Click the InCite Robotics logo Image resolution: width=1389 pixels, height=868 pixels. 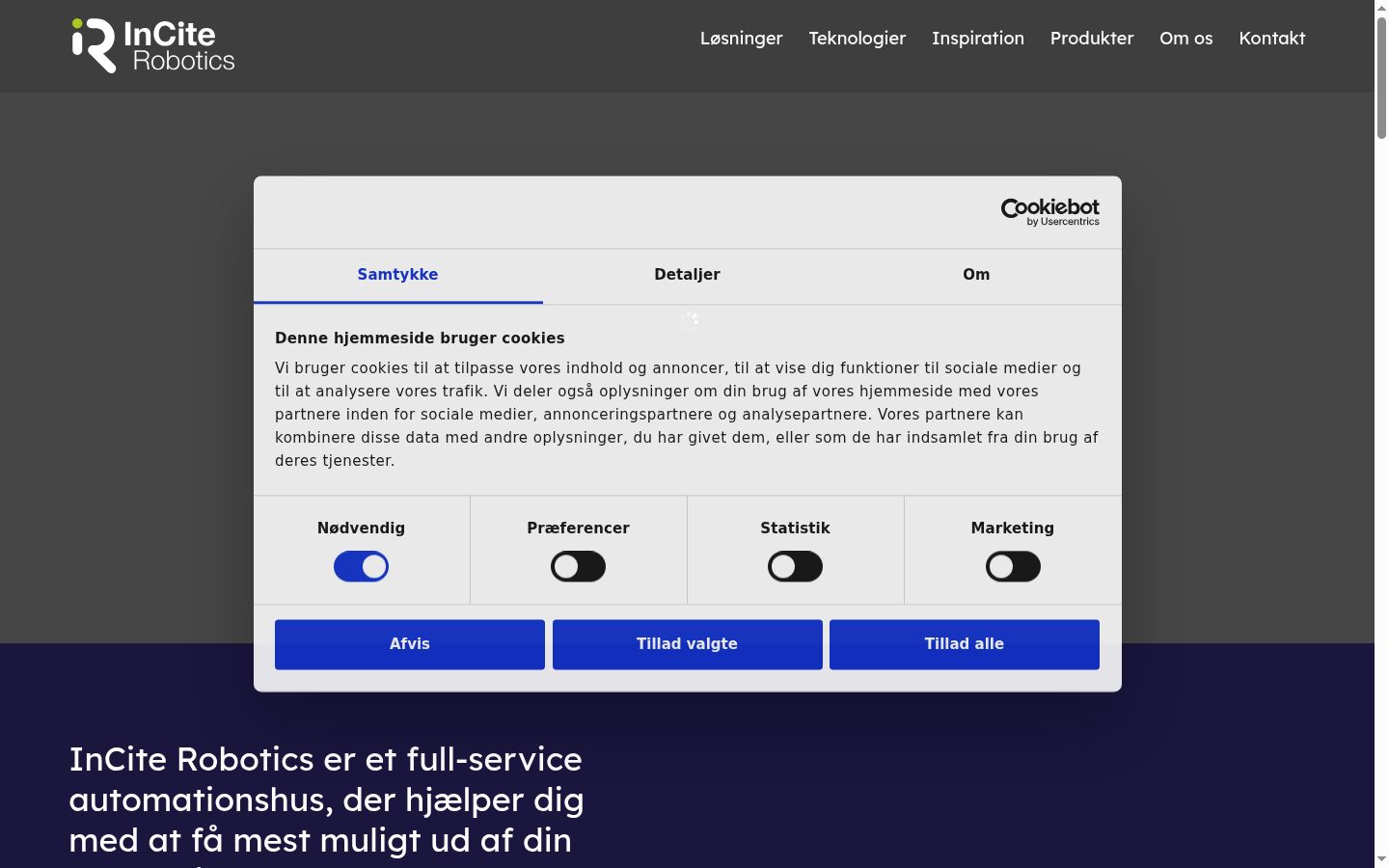(153, 45)
